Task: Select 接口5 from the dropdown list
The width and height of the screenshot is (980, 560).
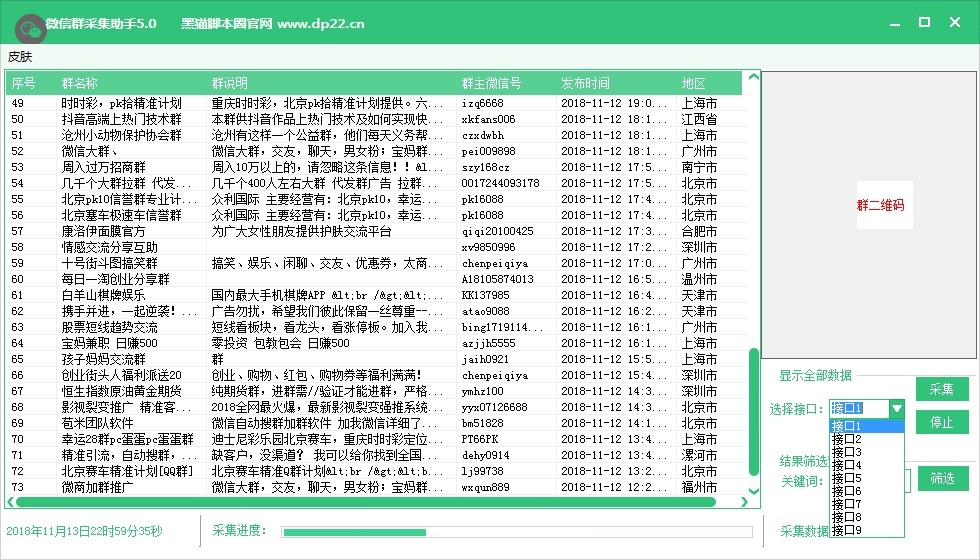Action: (x=867, y=478)
